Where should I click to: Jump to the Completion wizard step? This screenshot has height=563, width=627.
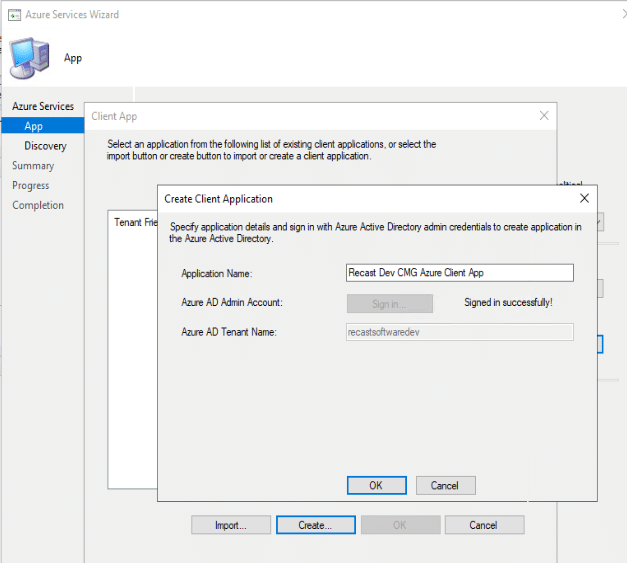(x=38, y=206)
